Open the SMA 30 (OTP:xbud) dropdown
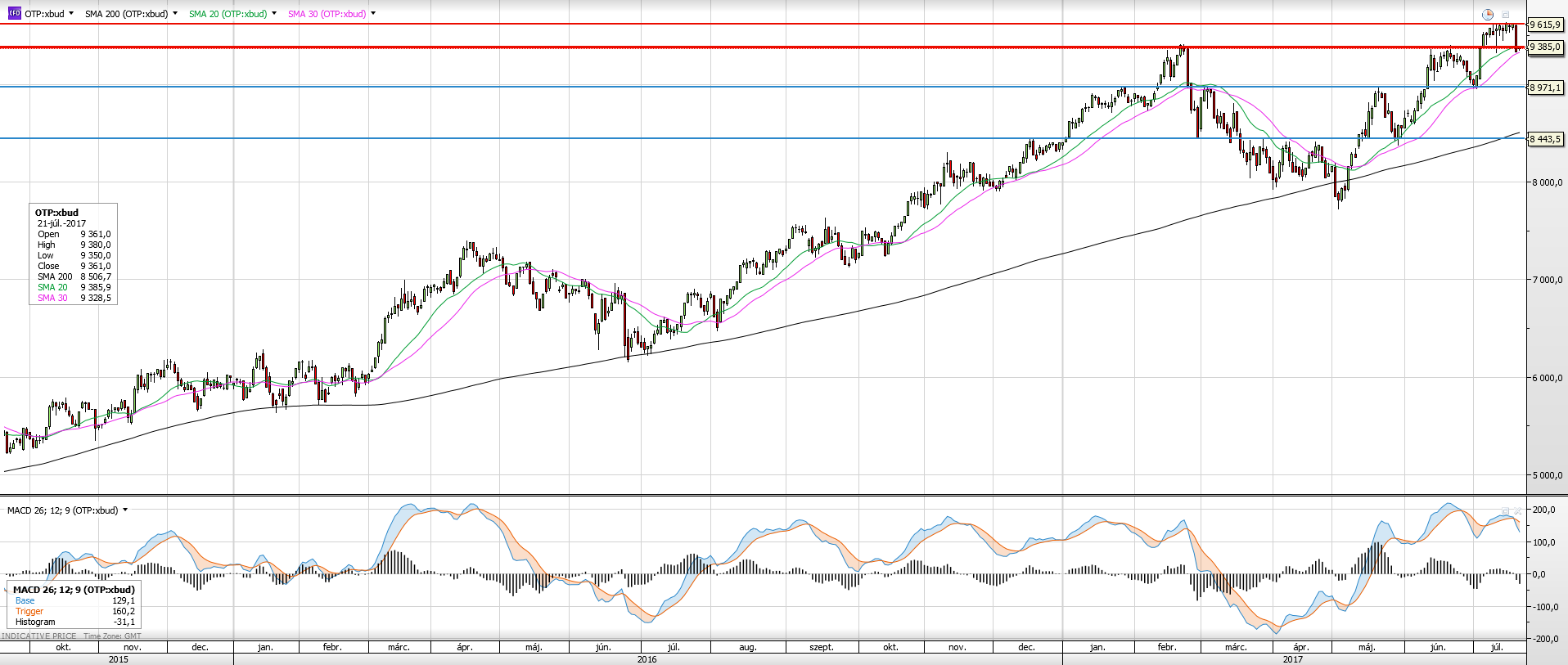The height and width of the screenshot is (665, 1568). [x=373, y=13]
